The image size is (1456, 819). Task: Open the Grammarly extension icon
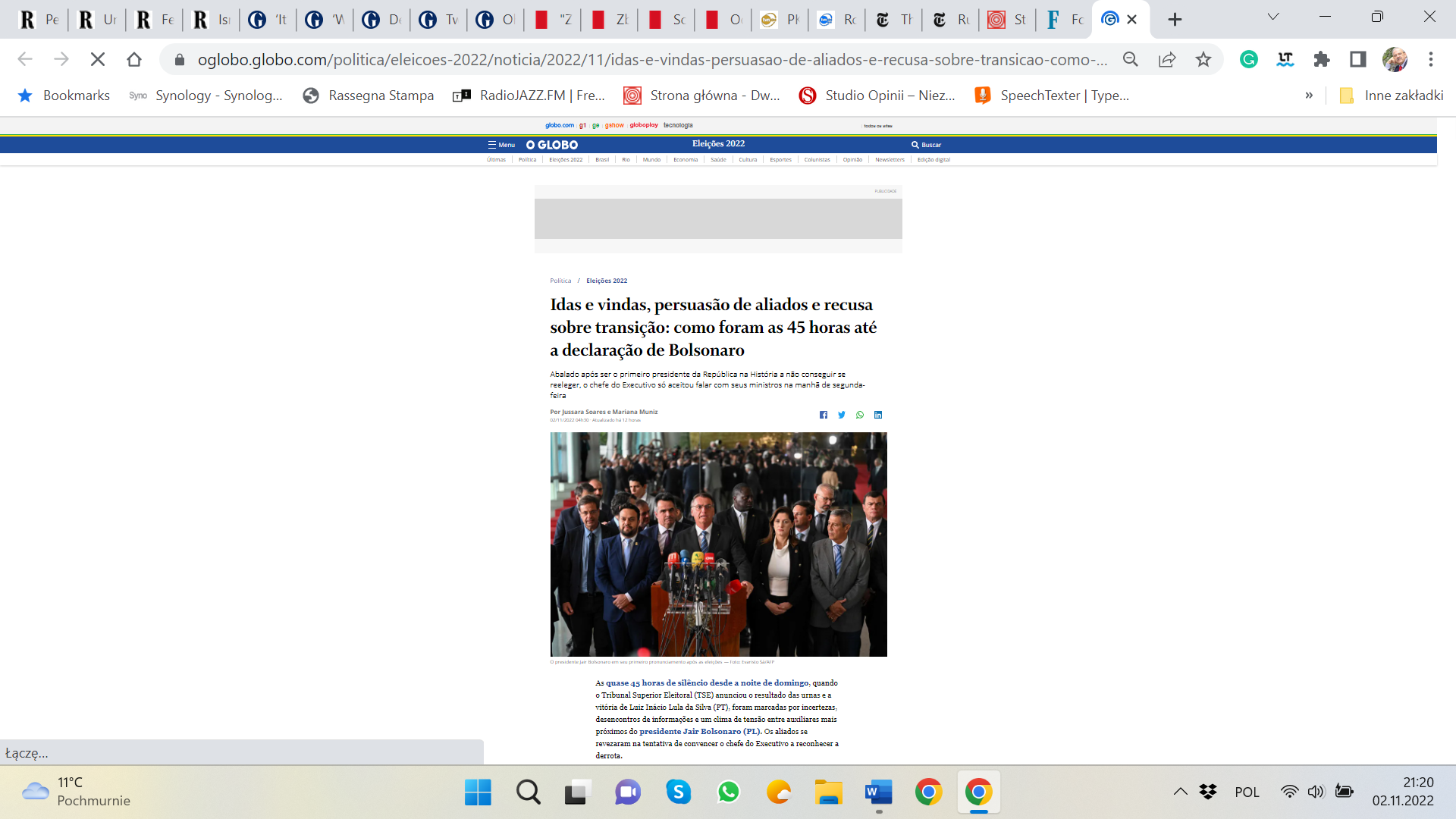point(1249,59)
